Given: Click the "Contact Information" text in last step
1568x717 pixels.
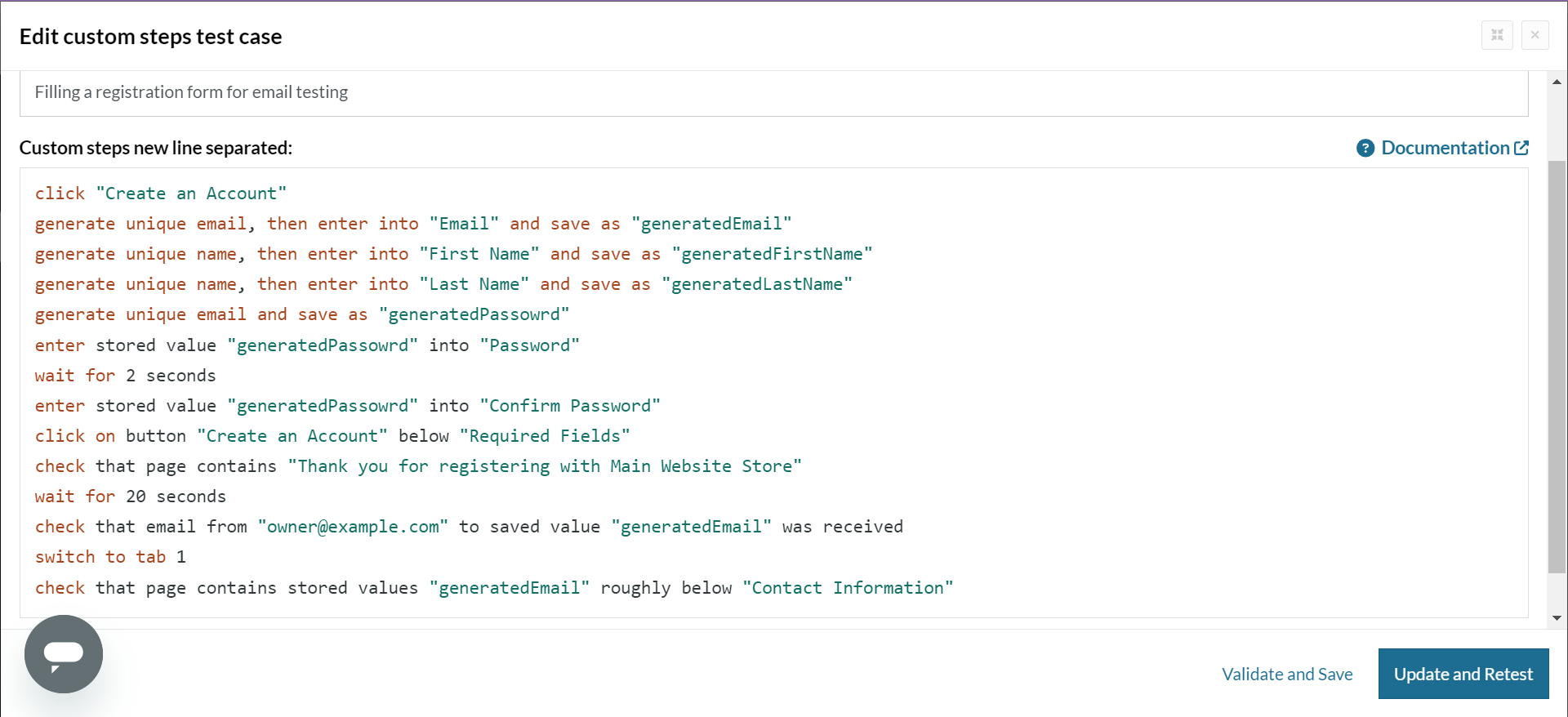Looking at the screenshot, I should tap(848, 588).
